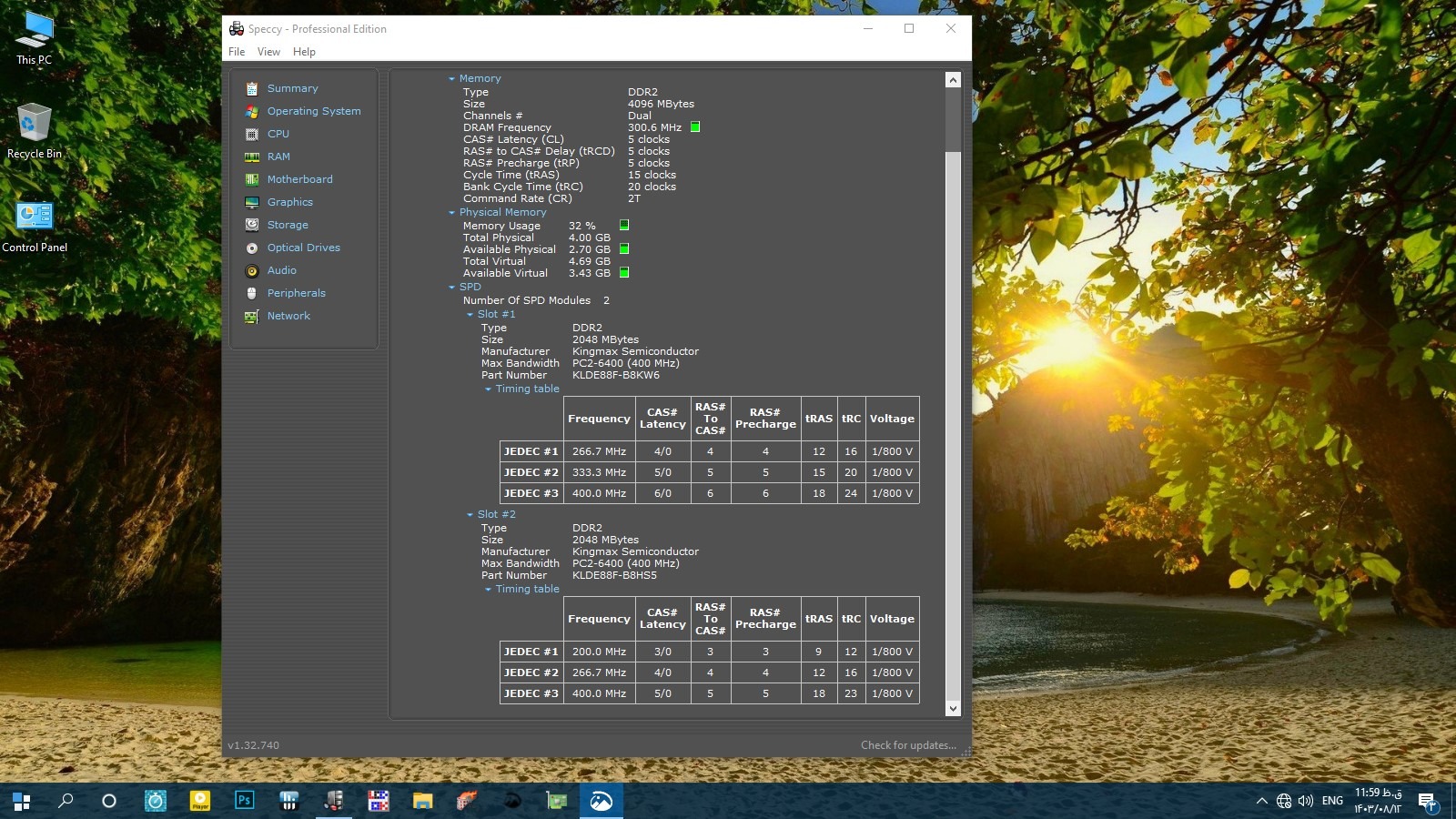Select the Control Panel desktop icon

pos(35,226)
